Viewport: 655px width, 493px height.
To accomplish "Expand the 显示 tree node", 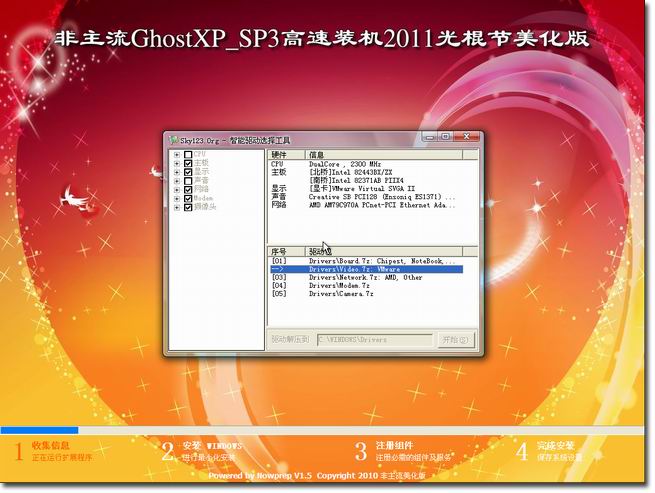I will click(x=177, y=172).
